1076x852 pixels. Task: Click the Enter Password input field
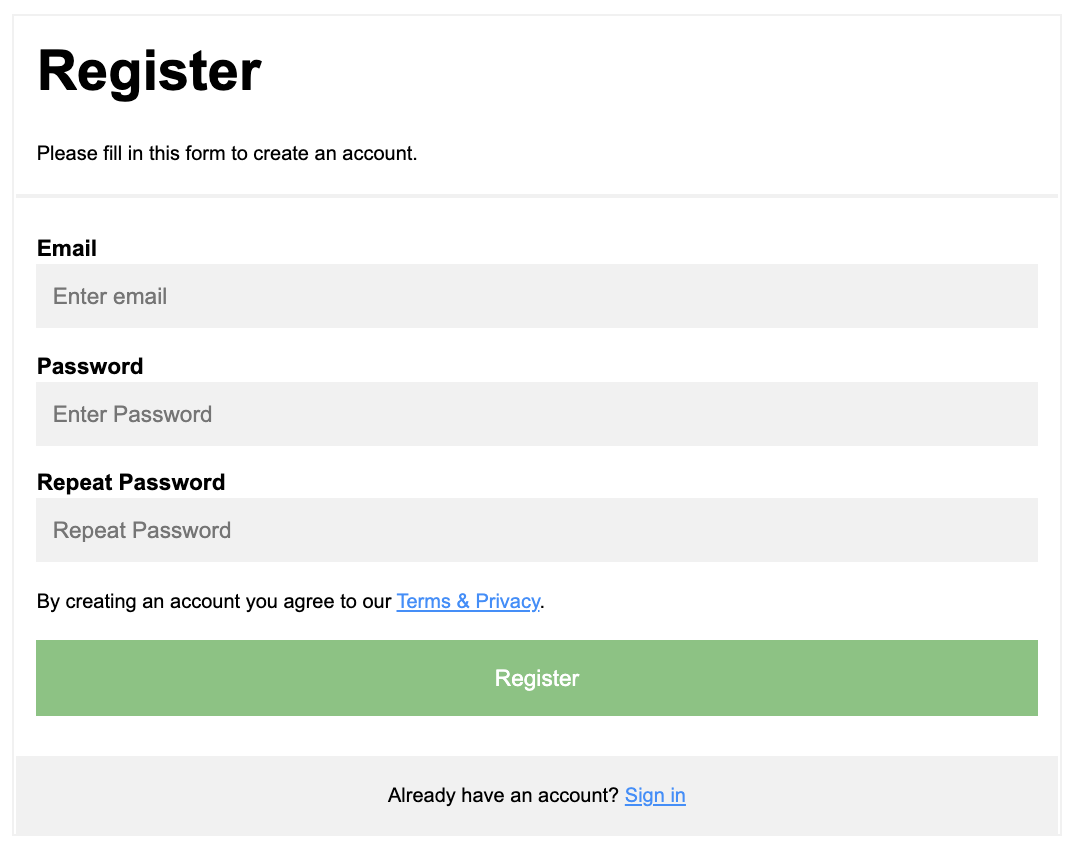(537, 413)
